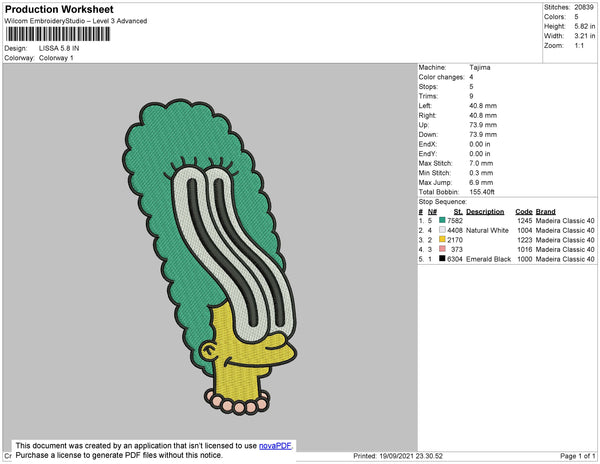Image resolution: width=600 pixels, height=464 pixels.
Task: Click the Min Stitch value '0.3 mm'
Action: tap(481, 173)
